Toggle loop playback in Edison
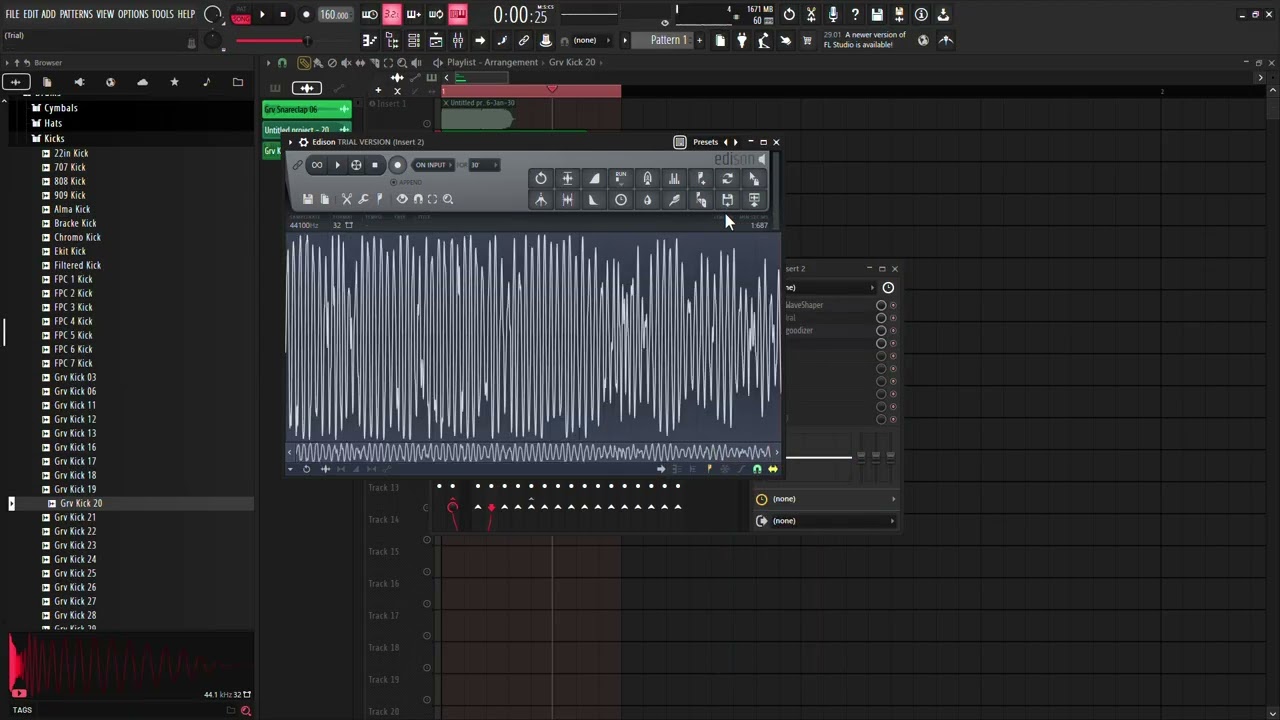 click(317, 165)
